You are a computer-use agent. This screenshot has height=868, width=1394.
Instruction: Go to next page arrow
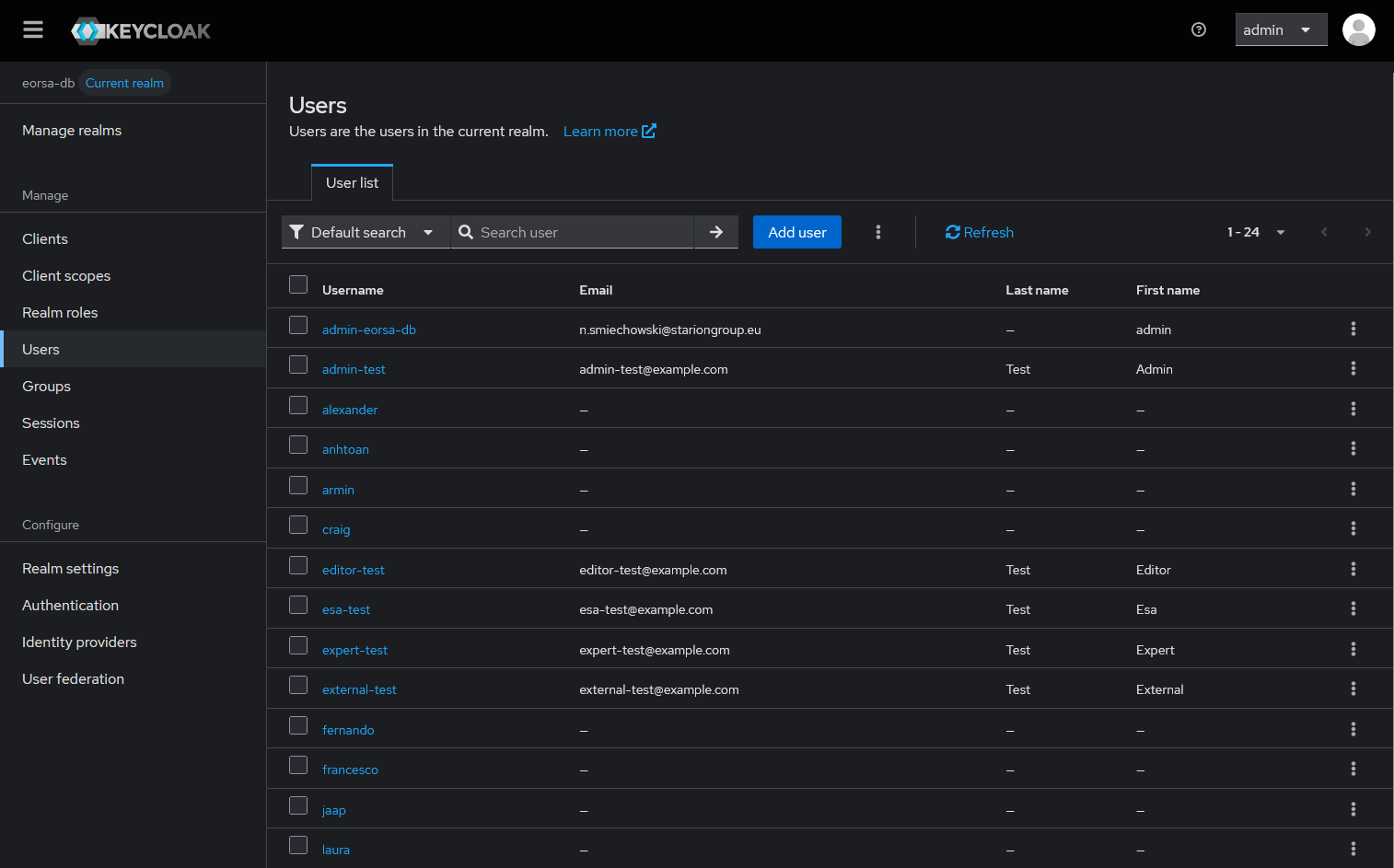(1367, 232)
